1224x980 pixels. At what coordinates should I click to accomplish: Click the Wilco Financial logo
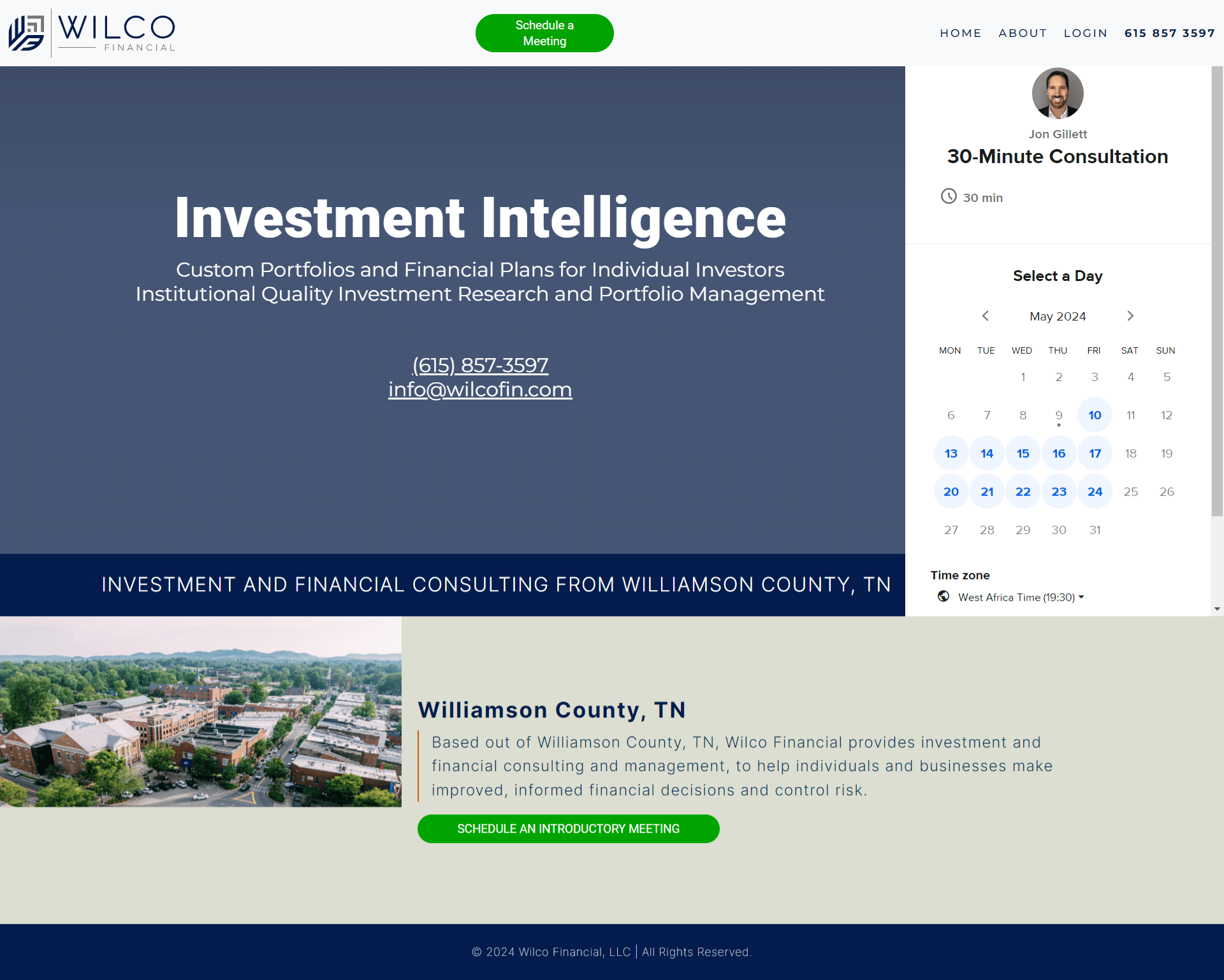coord(91,33)
